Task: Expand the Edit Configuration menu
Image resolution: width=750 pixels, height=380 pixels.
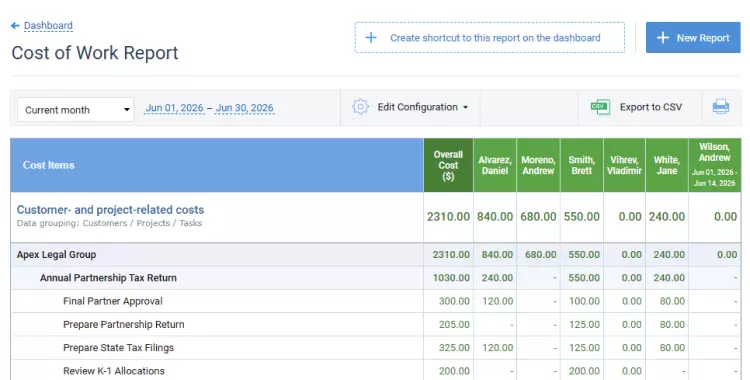Action: point(423,107)
